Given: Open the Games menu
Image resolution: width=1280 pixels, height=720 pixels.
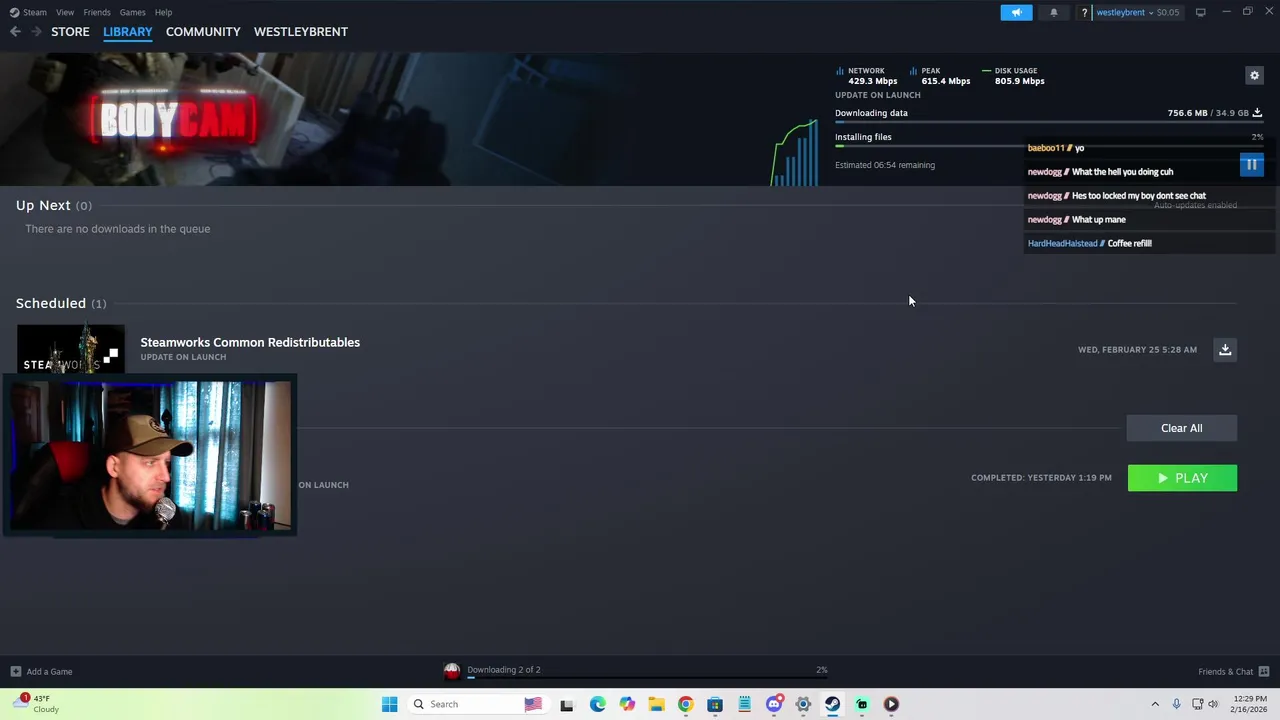Looking at the screenshot, I should [132, 12].
